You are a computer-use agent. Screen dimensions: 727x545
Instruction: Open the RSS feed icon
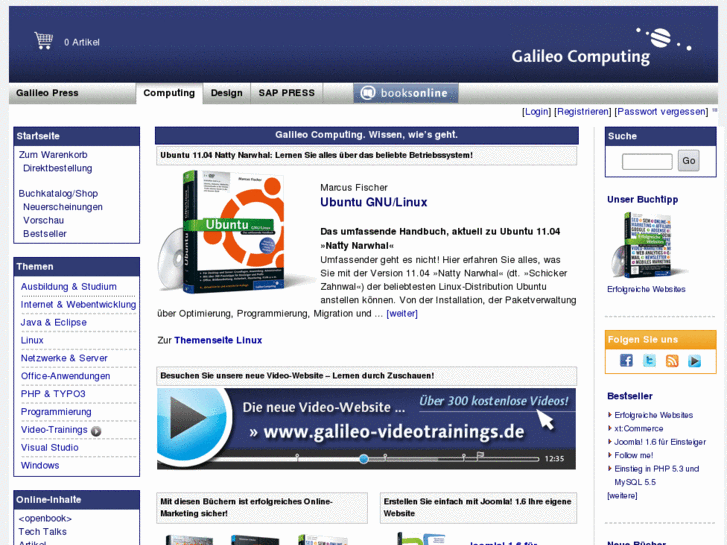[672, 360]
